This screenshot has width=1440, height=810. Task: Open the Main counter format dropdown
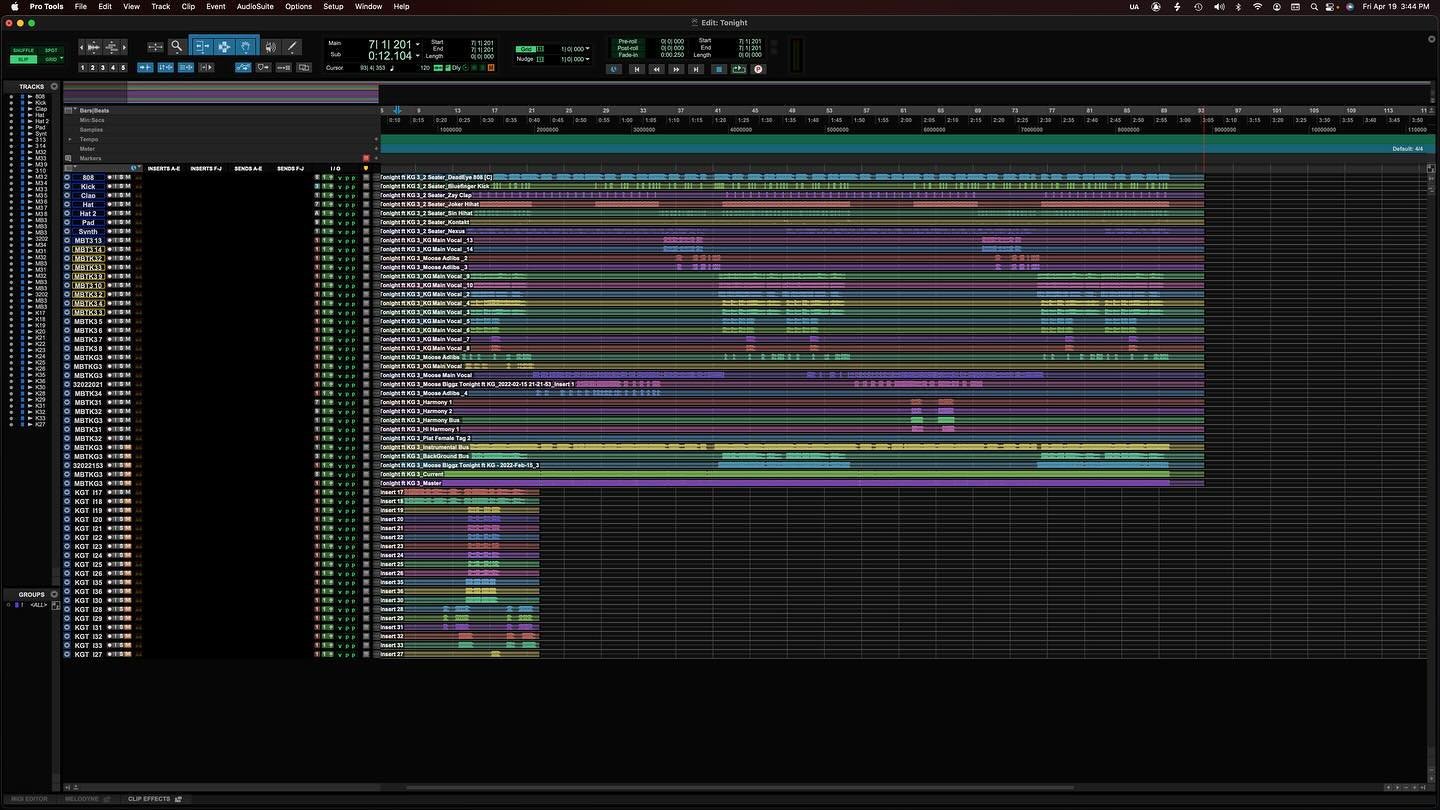point(418,45)
